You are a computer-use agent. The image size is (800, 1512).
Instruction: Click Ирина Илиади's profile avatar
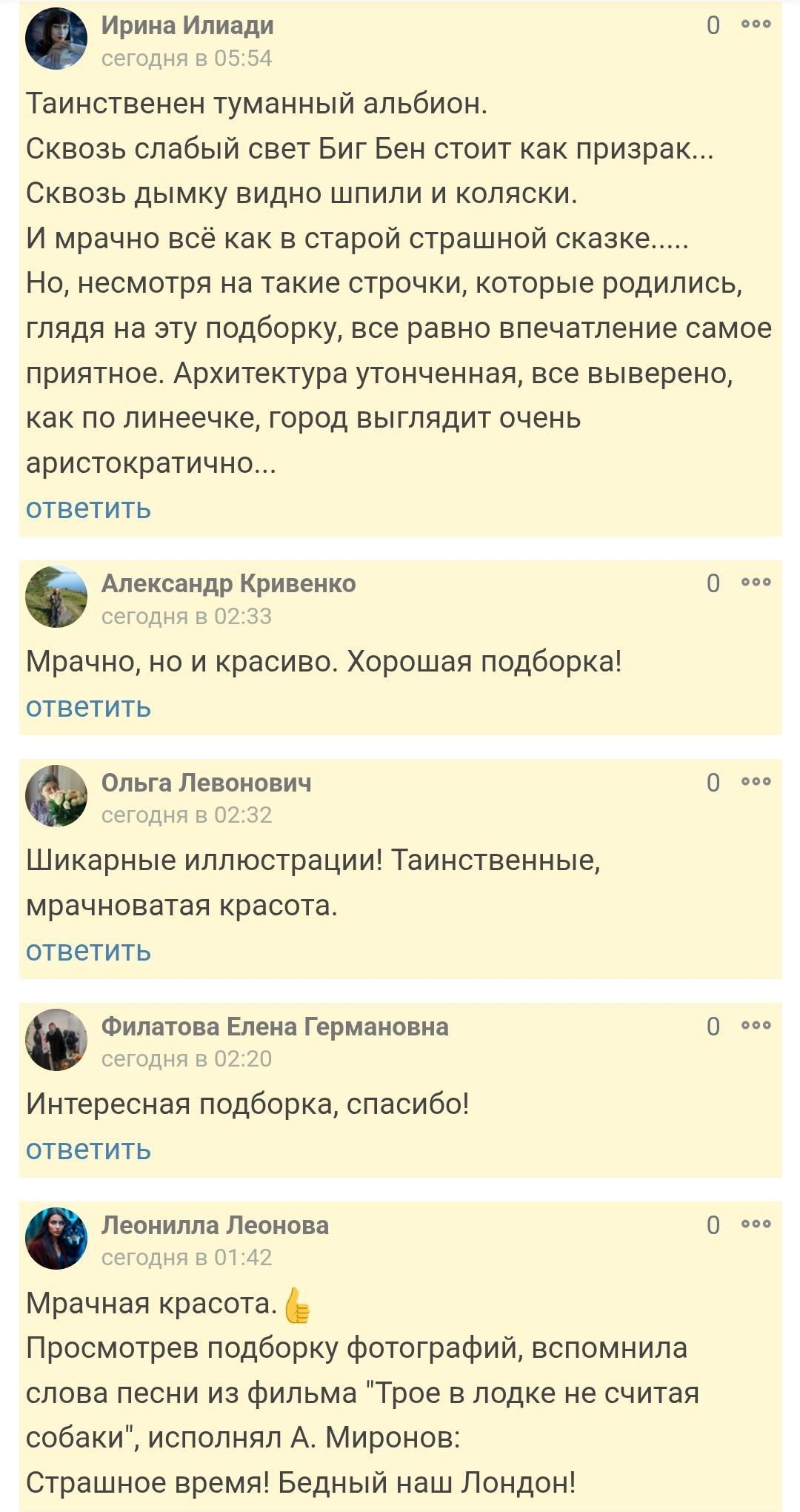[x=56, y=39]
